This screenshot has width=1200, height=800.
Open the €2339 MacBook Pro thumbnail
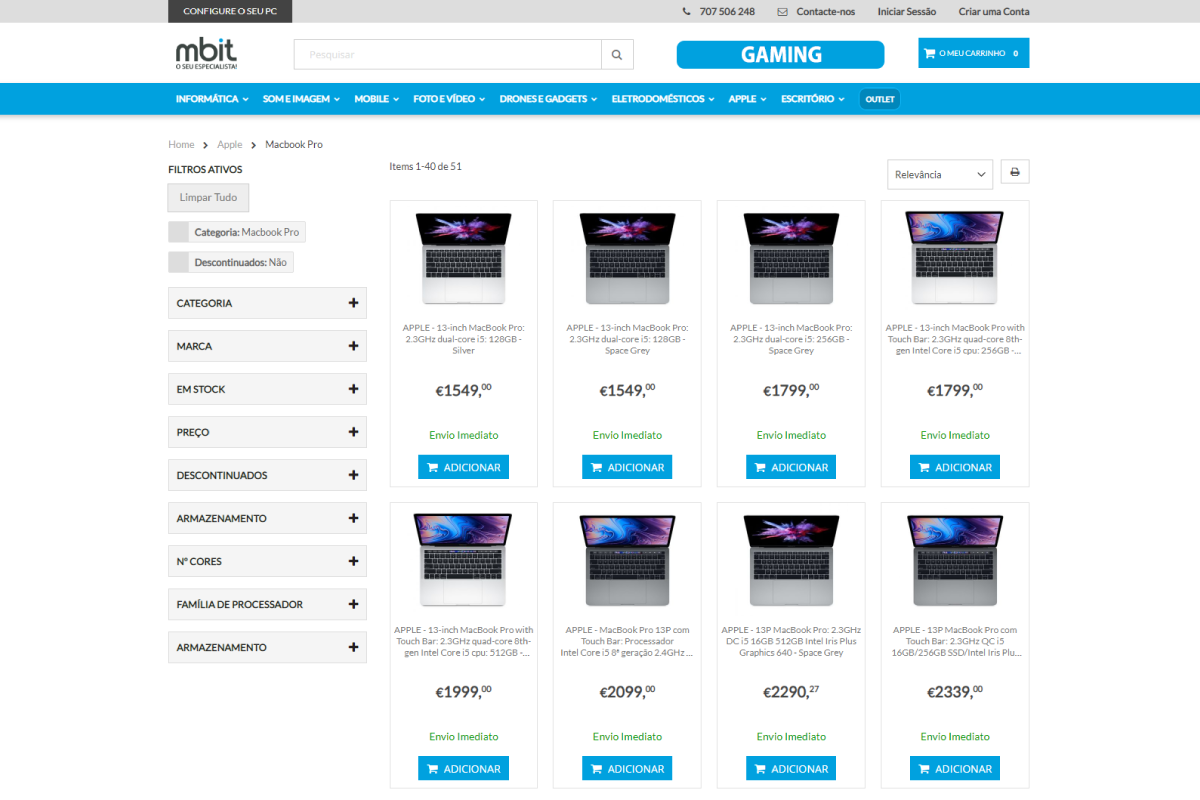pos(955,560)
